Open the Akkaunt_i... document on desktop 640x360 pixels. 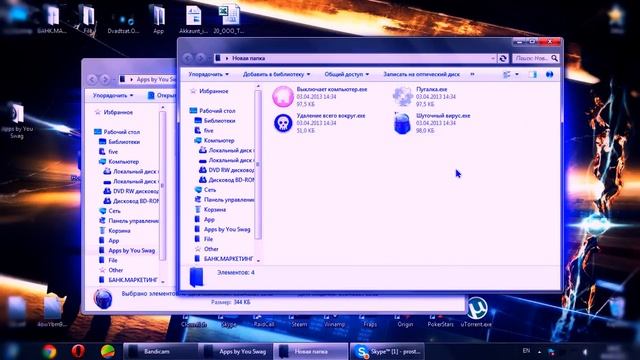[193, 20]
